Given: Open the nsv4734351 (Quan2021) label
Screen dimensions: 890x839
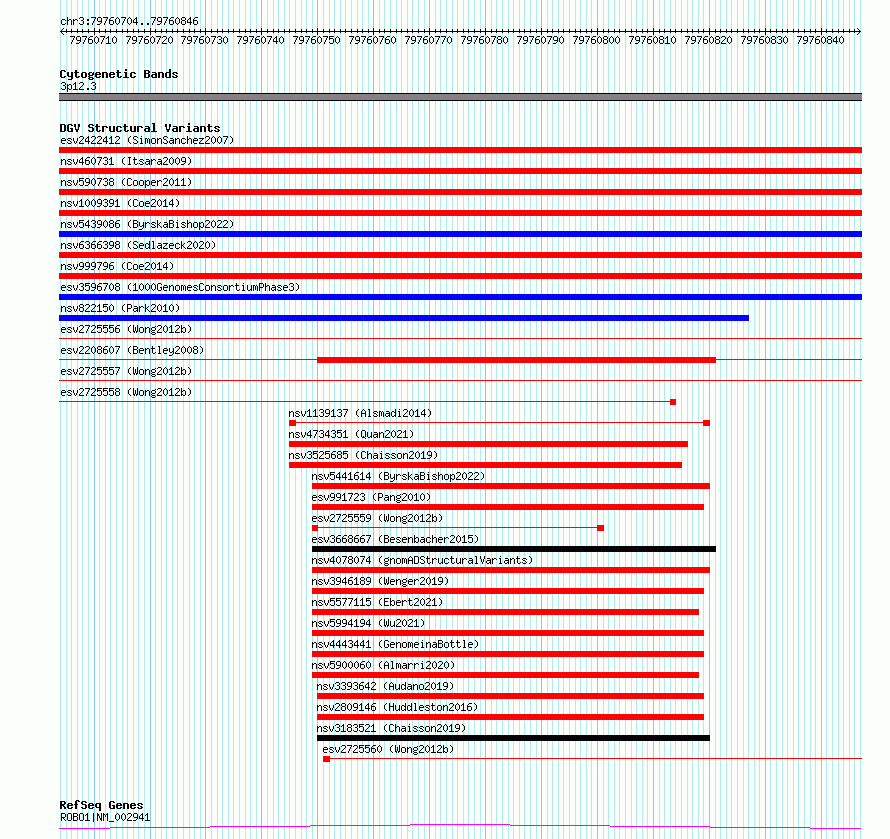Looking at the screenshot, I should tap(351, 434).
